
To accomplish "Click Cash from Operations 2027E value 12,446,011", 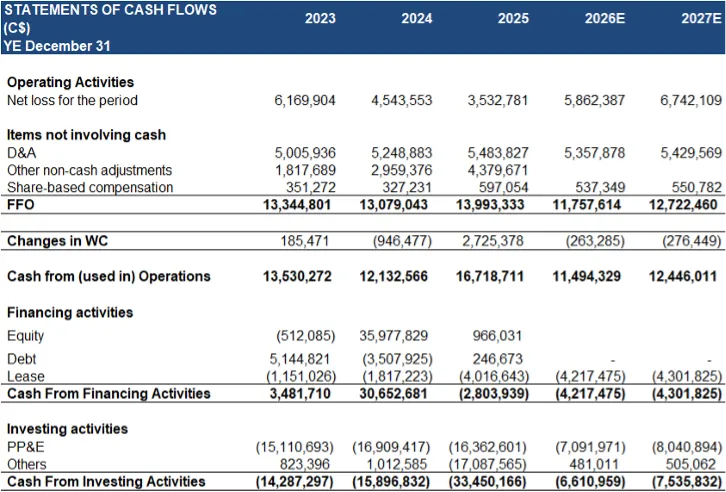I will click(x=683, y=276).
